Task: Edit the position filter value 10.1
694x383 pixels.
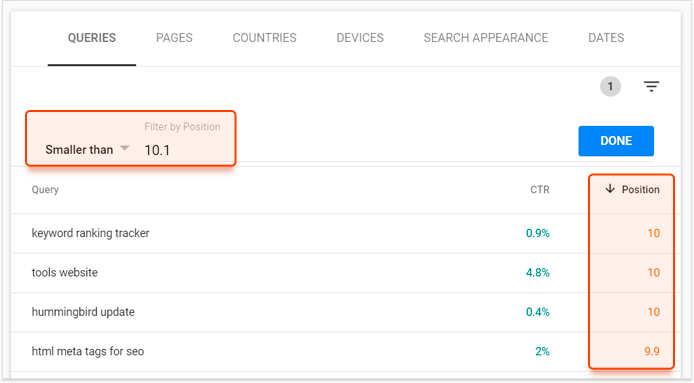Action: click(x=157, y=151)
